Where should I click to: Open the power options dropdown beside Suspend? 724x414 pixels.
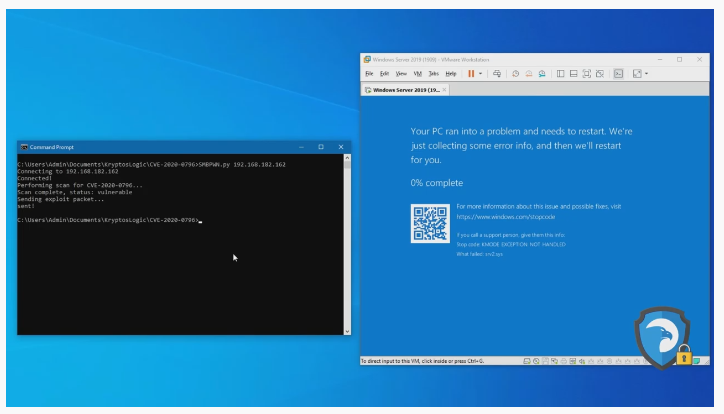click(x=481, y=74)
